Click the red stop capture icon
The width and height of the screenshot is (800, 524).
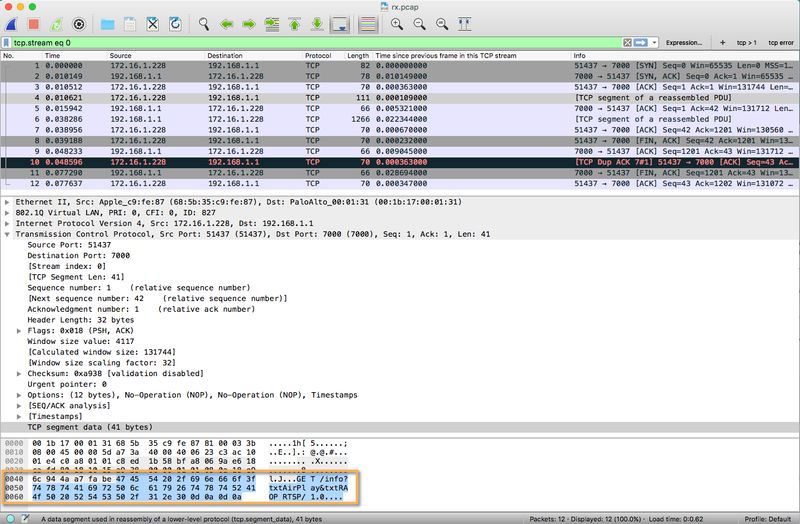point(33,22)
